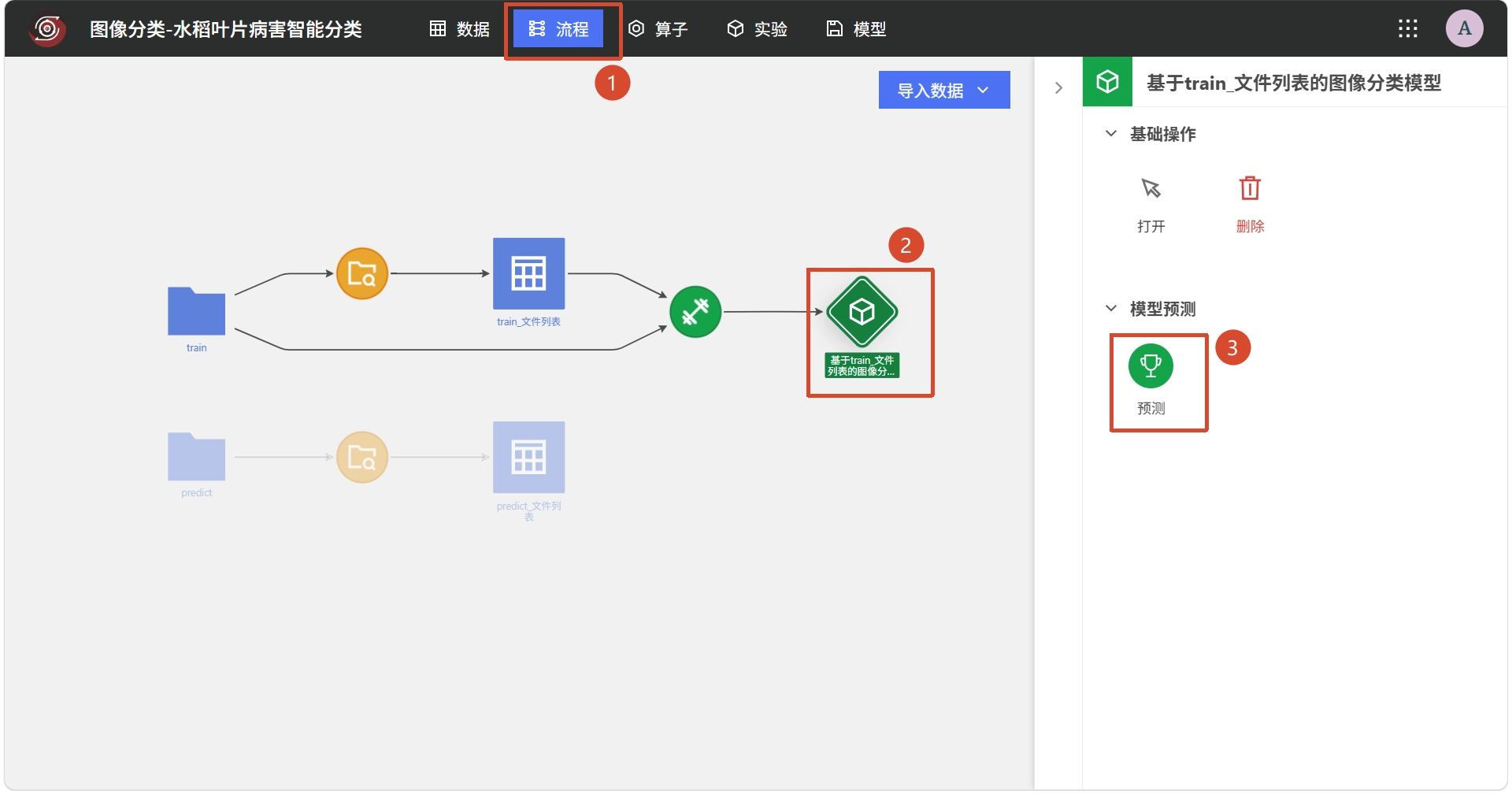Image resolution: width=1512 pixels, height=794 pixels.
Task: Click the 预测 trophy icon
Action: tap(1151, 366)
